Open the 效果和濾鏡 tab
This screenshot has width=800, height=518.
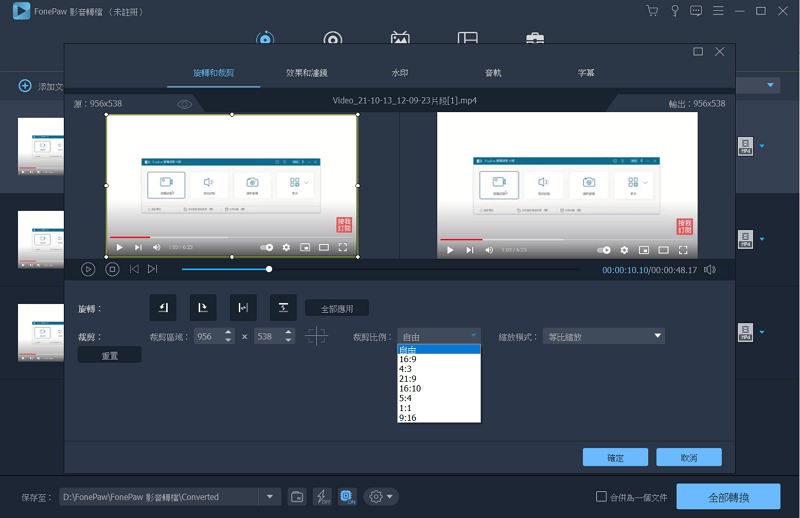(306, 73)
